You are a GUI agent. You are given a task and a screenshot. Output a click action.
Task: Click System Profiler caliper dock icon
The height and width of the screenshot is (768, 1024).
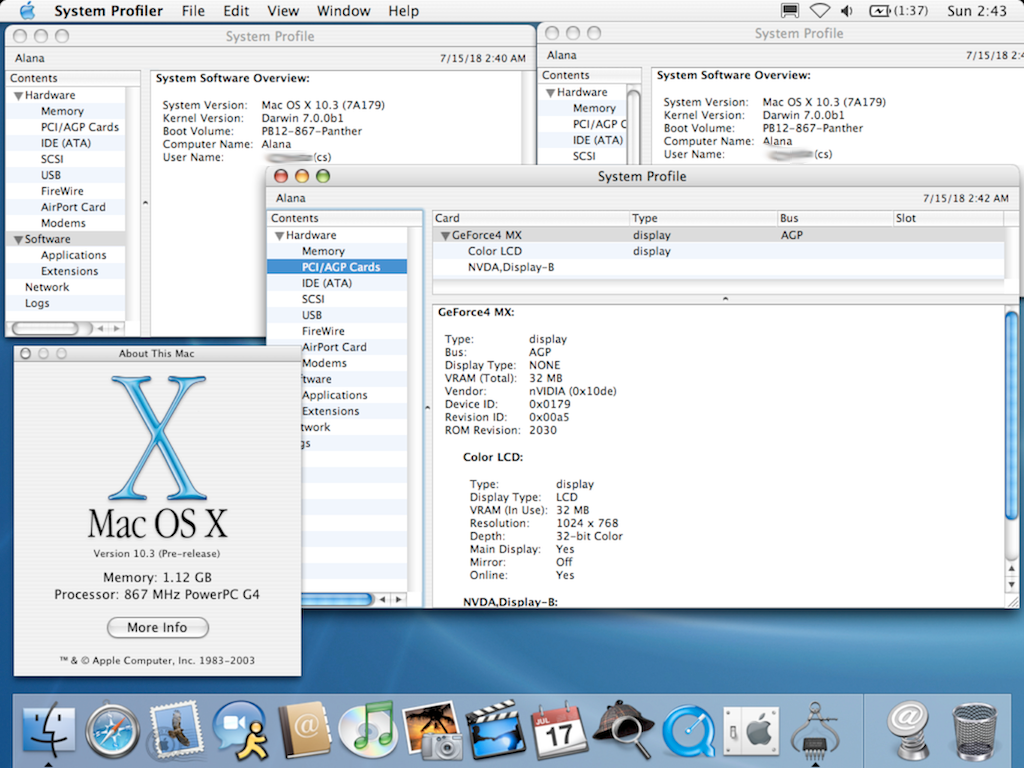[x=814, y=730]
